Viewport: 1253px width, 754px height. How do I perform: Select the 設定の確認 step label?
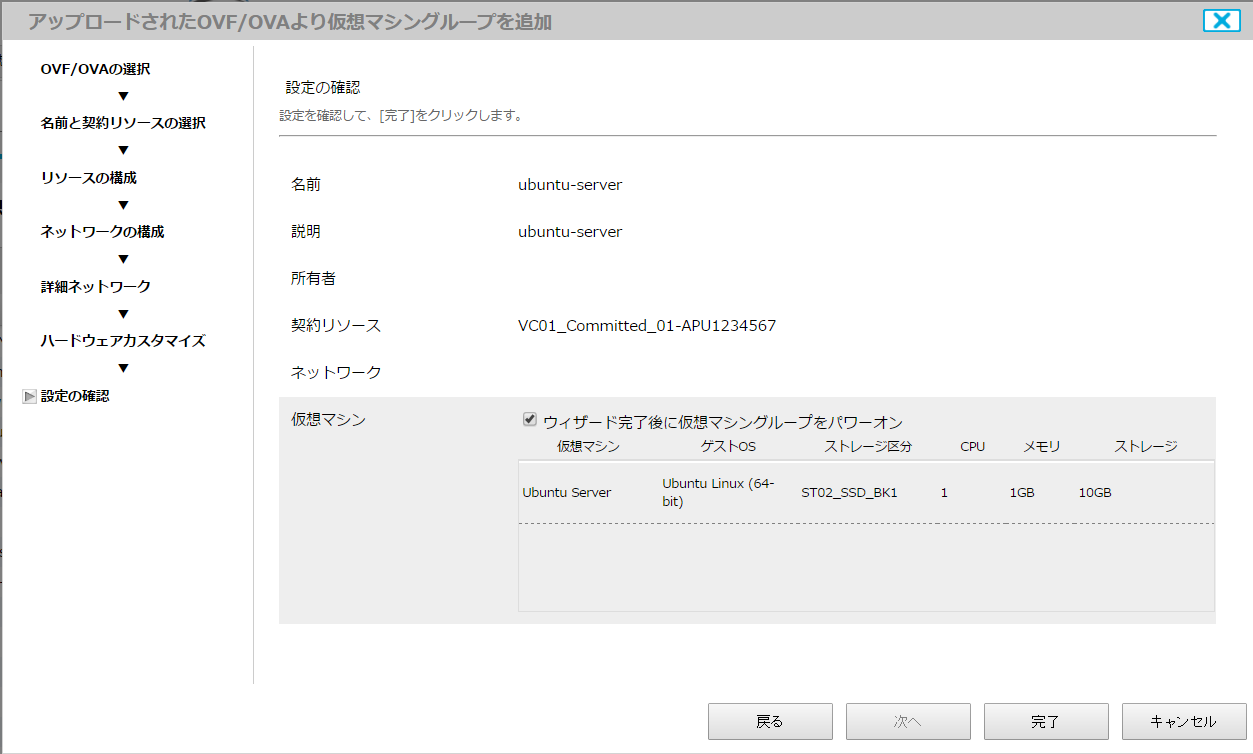tap(75, 395)
